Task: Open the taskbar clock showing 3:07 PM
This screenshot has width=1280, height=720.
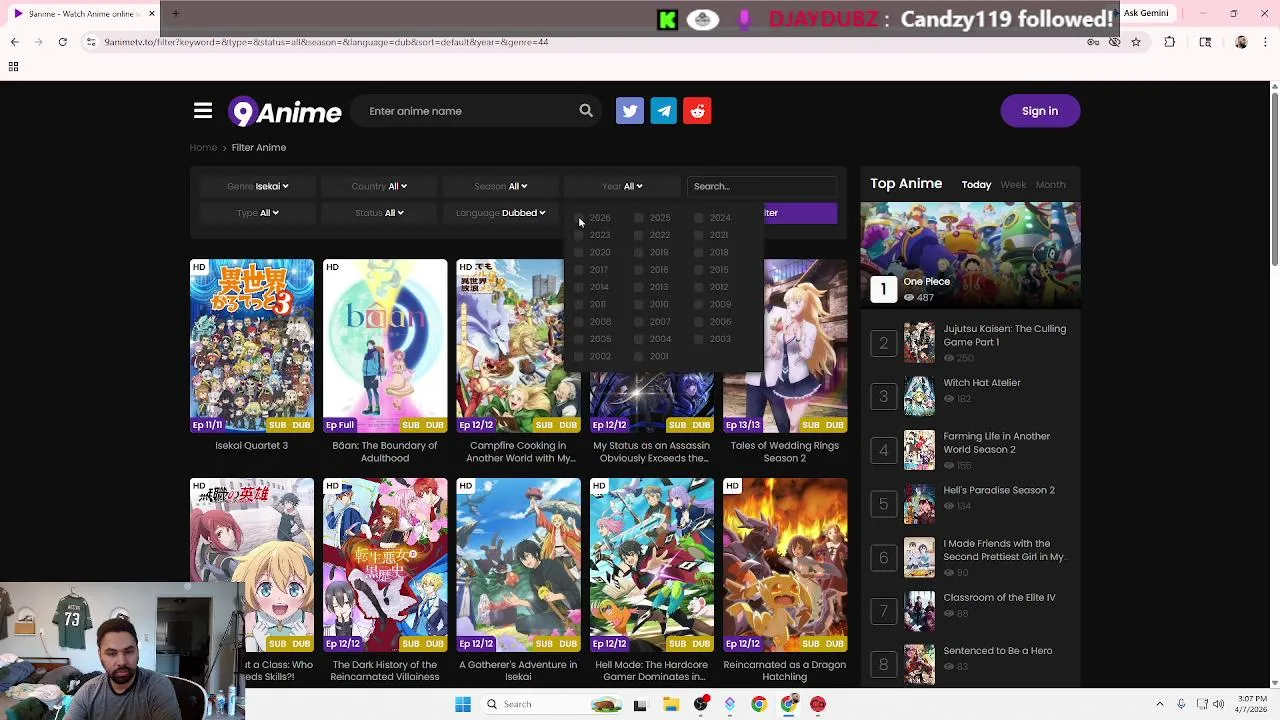Action: 1252,704
